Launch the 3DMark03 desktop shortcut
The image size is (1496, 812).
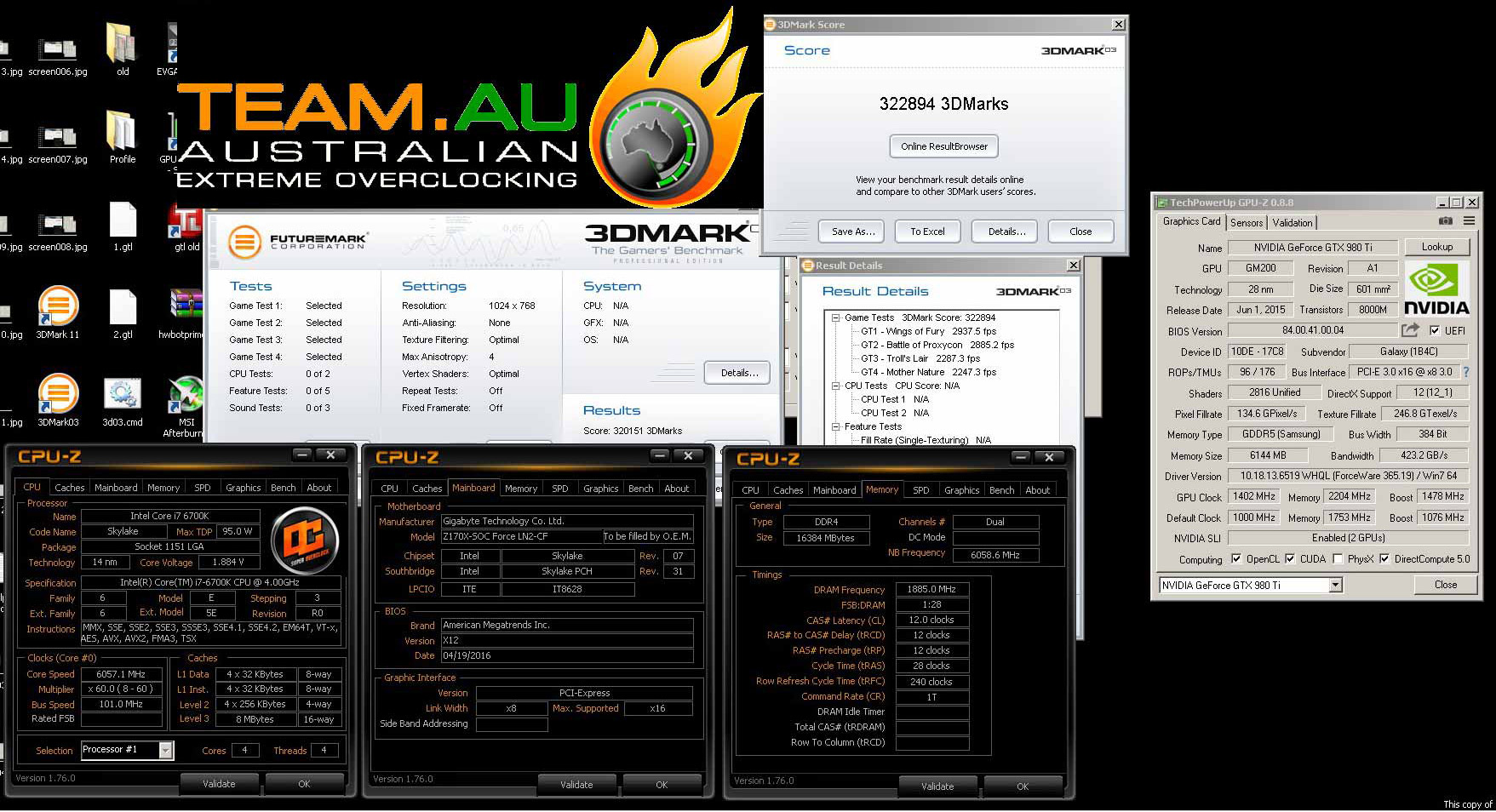point(58,400)
